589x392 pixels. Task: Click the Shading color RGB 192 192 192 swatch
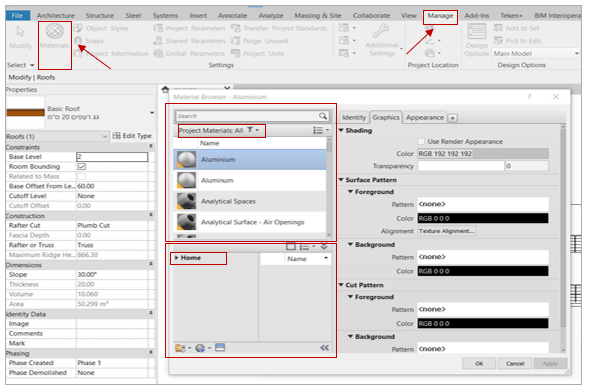pos(483,154)
